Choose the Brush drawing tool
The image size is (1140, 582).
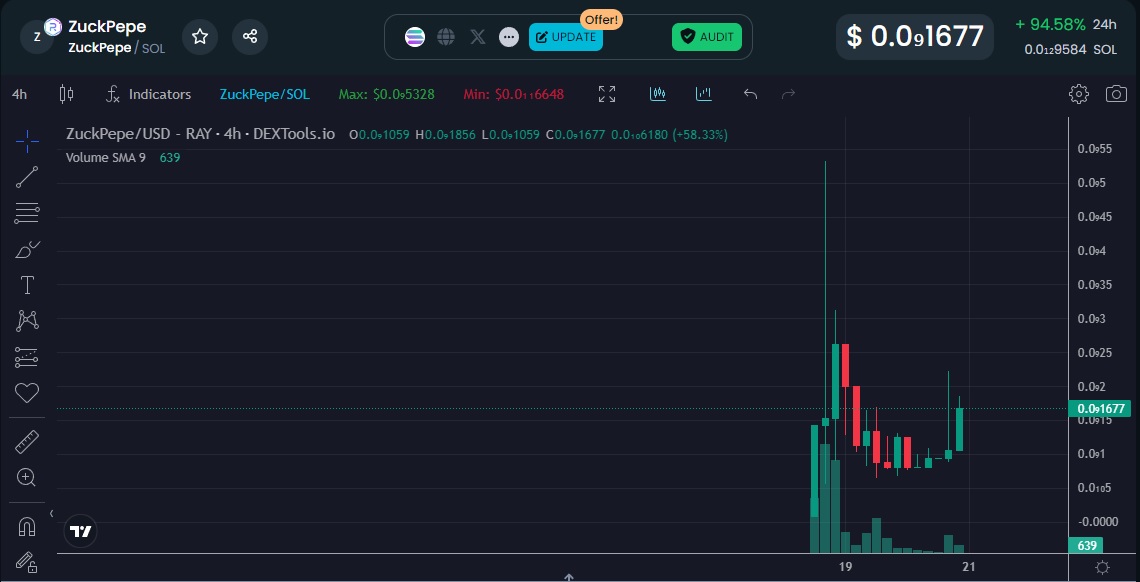(26, 249)
